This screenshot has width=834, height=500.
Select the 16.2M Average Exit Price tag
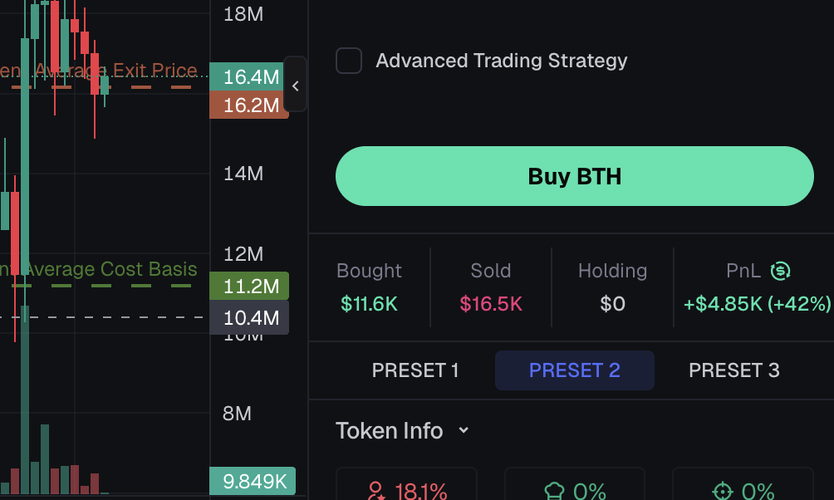249,105
